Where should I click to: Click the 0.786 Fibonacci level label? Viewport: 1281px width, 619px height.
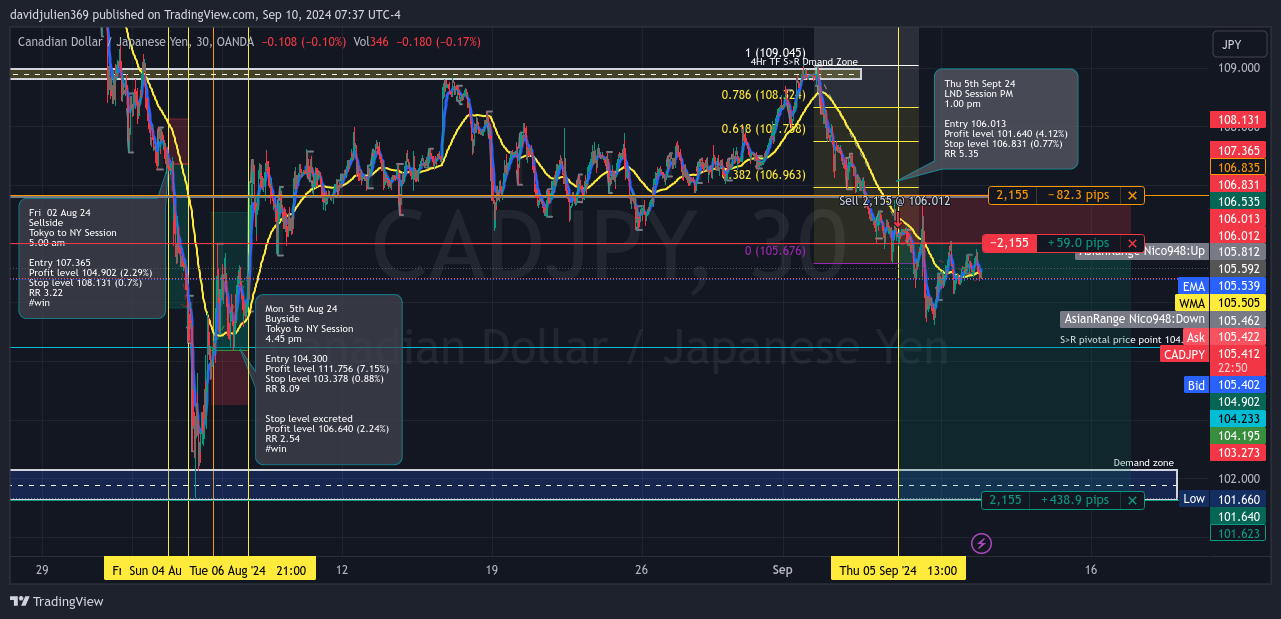point(763,95)
